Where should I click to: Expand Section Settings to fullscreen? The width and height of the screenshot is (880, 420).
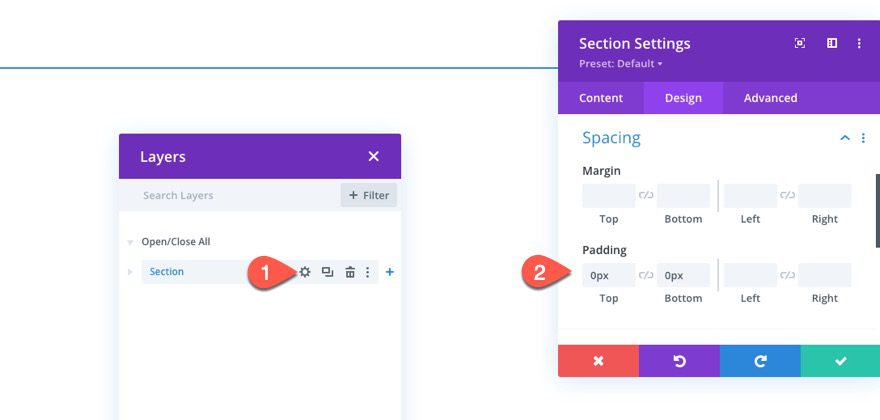800,43
